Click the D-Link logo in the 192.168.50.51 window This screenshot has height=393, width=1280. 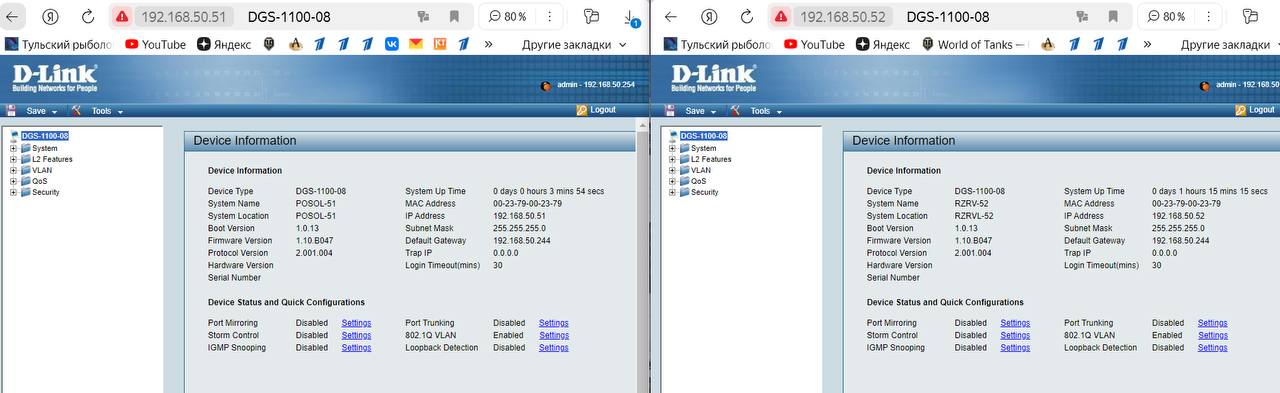click(x=54, y=78)
